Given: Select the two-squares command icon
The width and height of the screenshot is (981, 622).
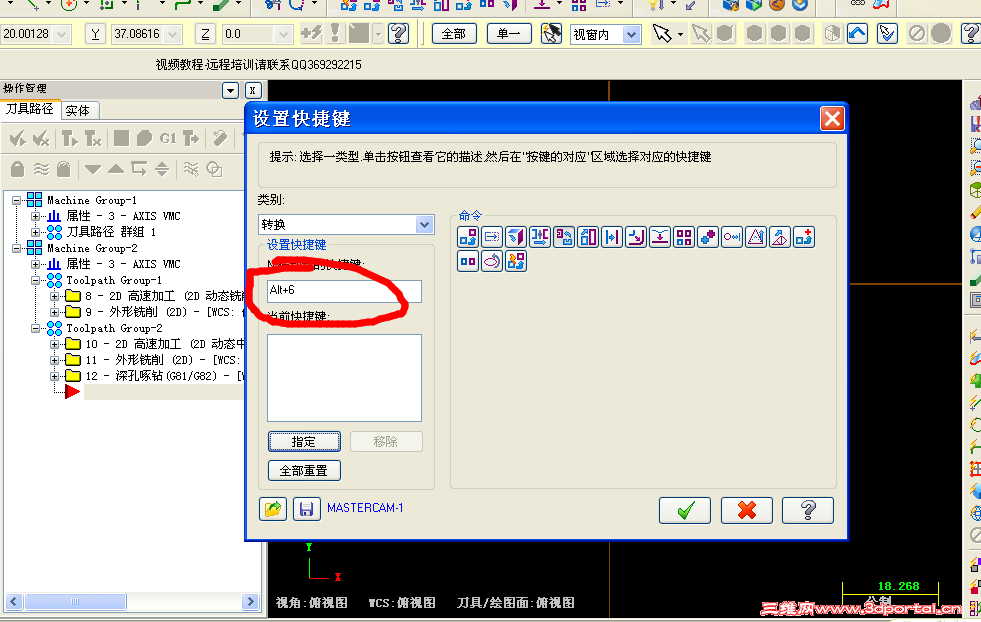Looking at the screenshot, I should click(x=468, y=261).
